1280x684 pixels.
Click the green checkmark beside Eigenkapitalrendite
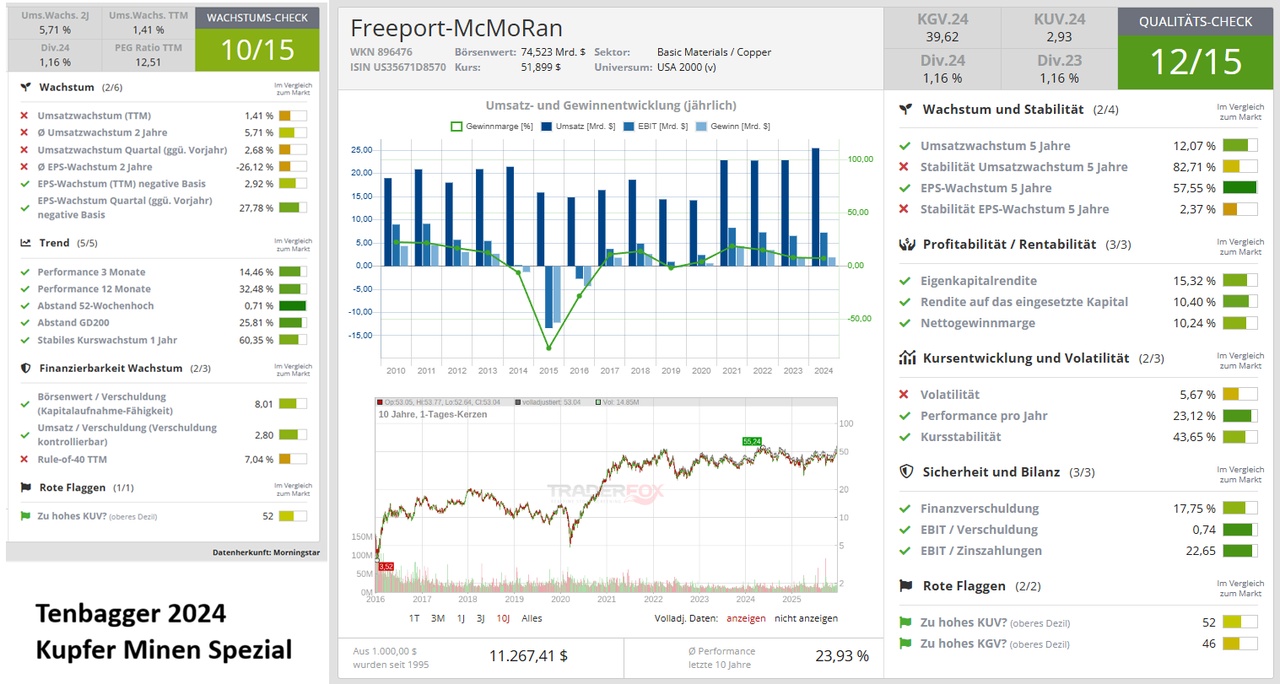tap(905, 281)
